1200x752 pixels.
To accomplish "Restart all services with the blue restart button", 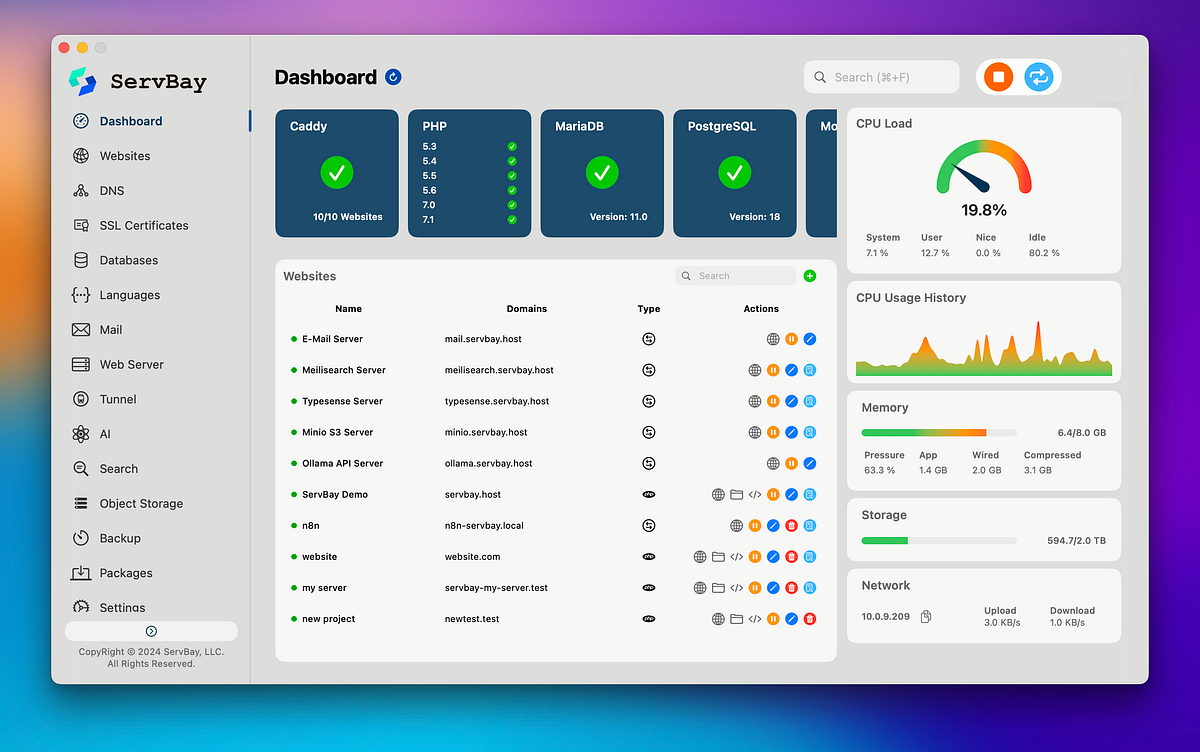I will [x=1038, y=76].
